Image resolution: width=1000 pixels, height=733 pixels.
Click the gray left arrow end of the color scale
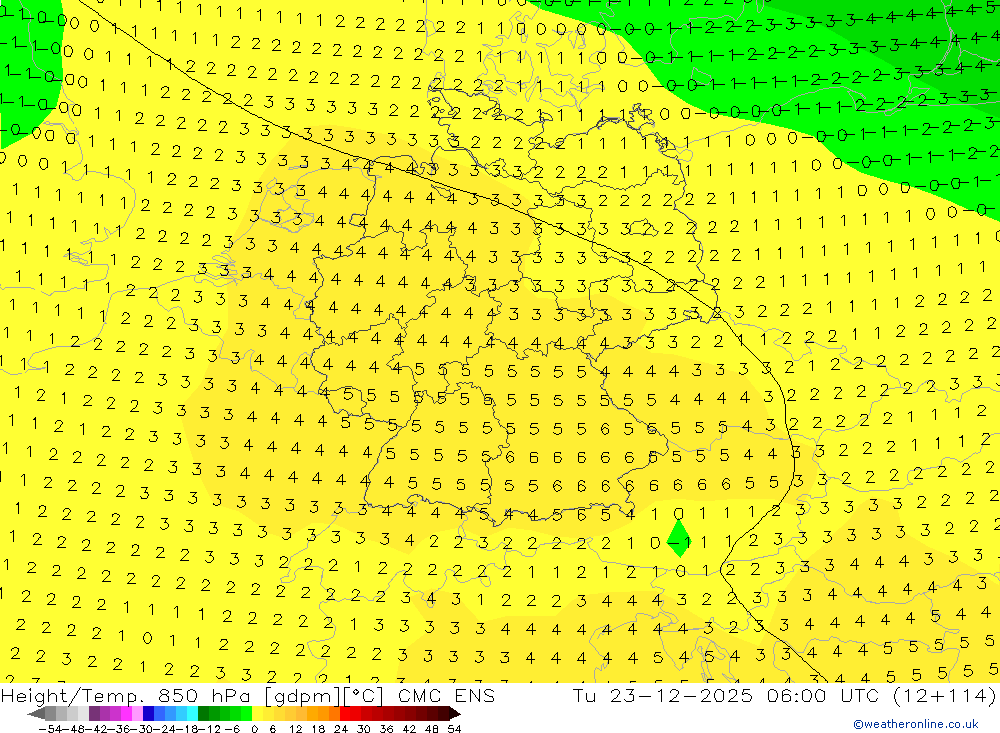pos(36,713)
